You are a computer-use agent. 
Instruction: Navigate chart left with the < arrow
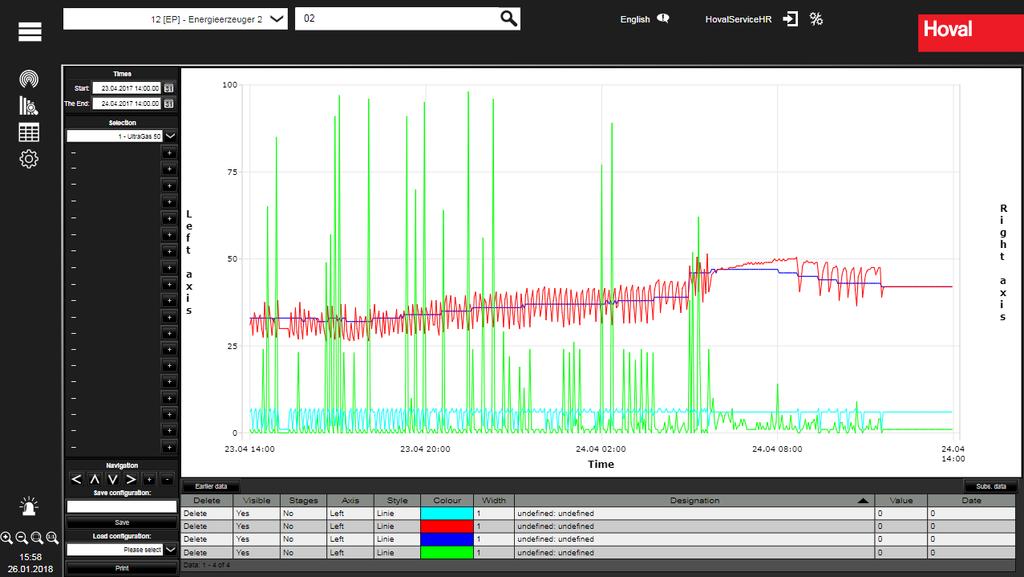pos(76,479)
